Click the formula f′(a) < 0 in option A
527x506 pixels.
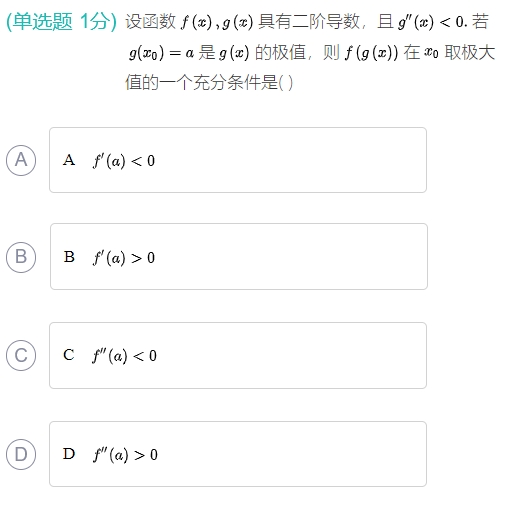coord(124,161)
